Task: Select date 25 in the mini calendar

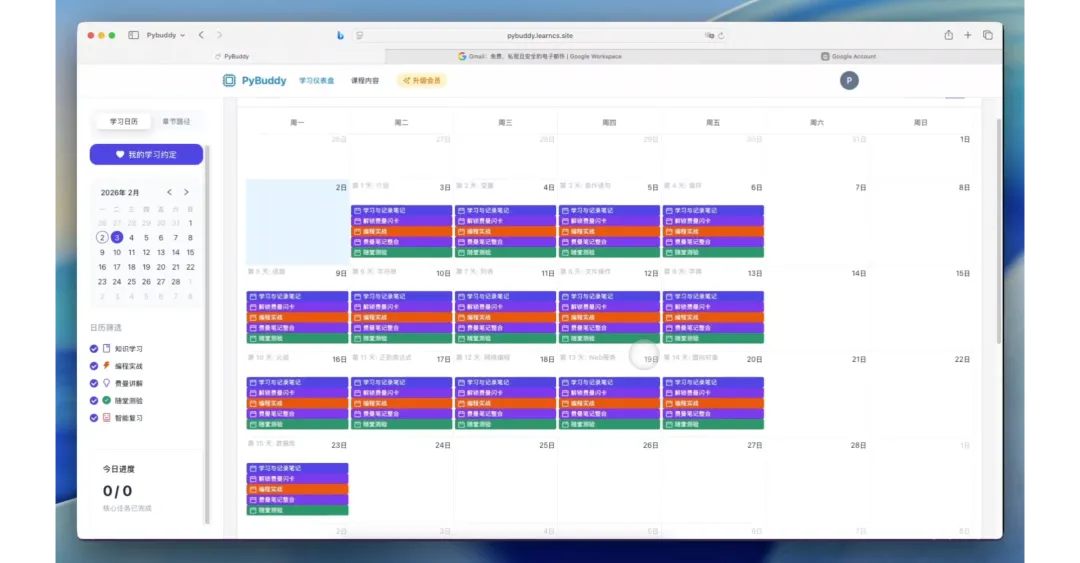Action: pyautogui.click(x=132, y=282)
